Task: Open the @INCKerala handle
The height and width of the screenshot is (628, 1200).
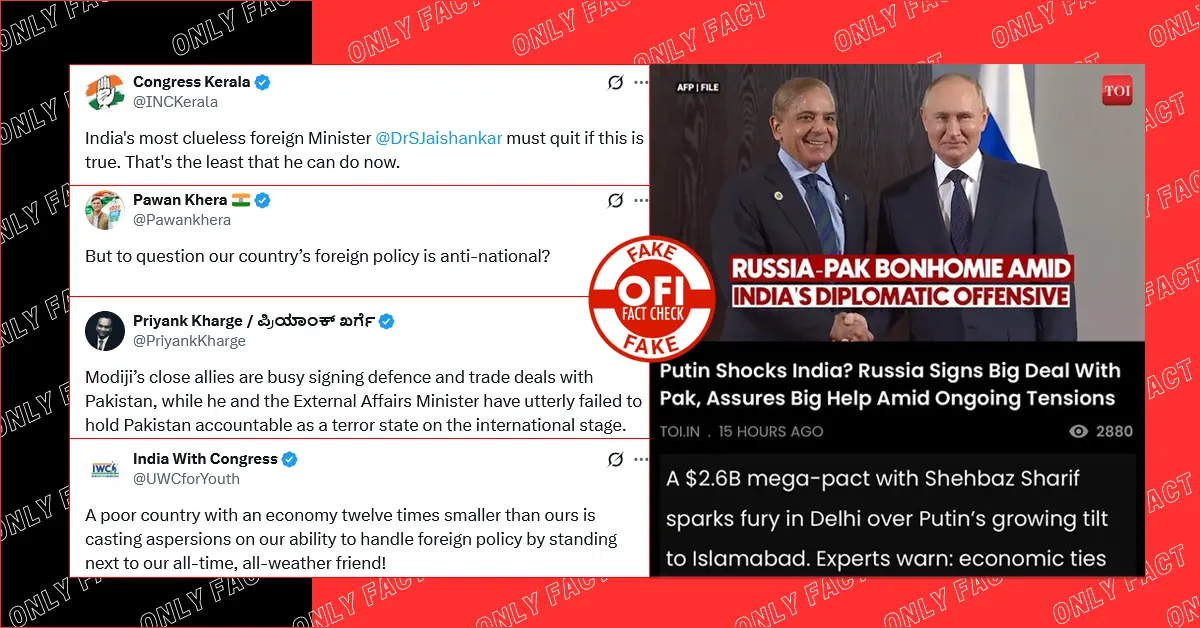Action: [175, 102]
